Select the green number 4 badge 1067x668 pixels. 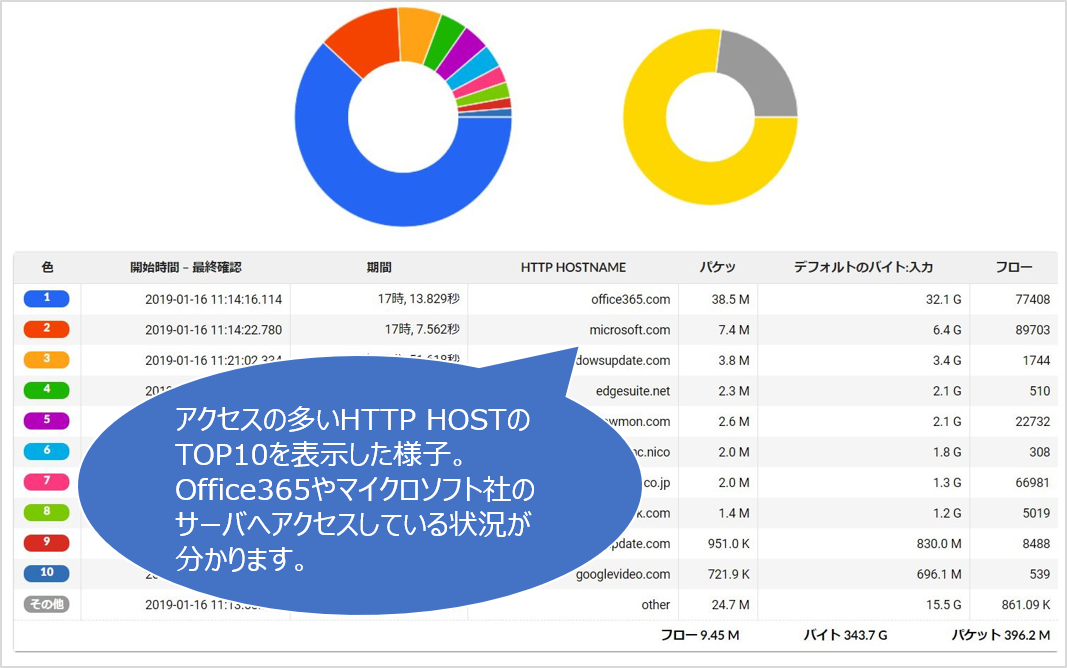pos(46,390)
